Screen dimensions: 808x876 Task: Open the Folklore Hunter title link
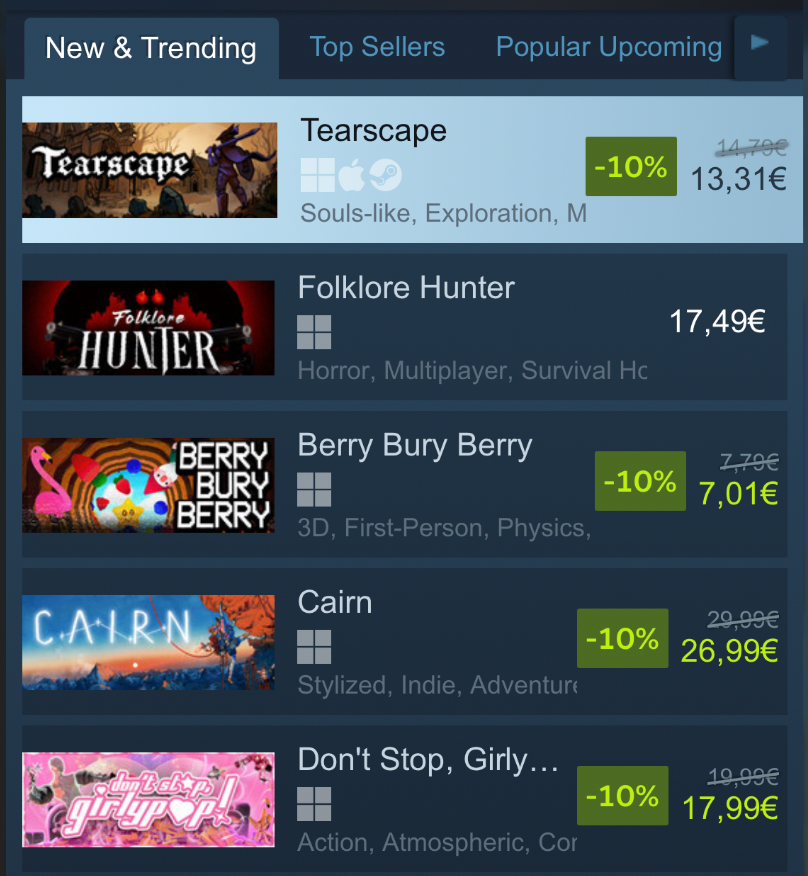click(406, 288)
